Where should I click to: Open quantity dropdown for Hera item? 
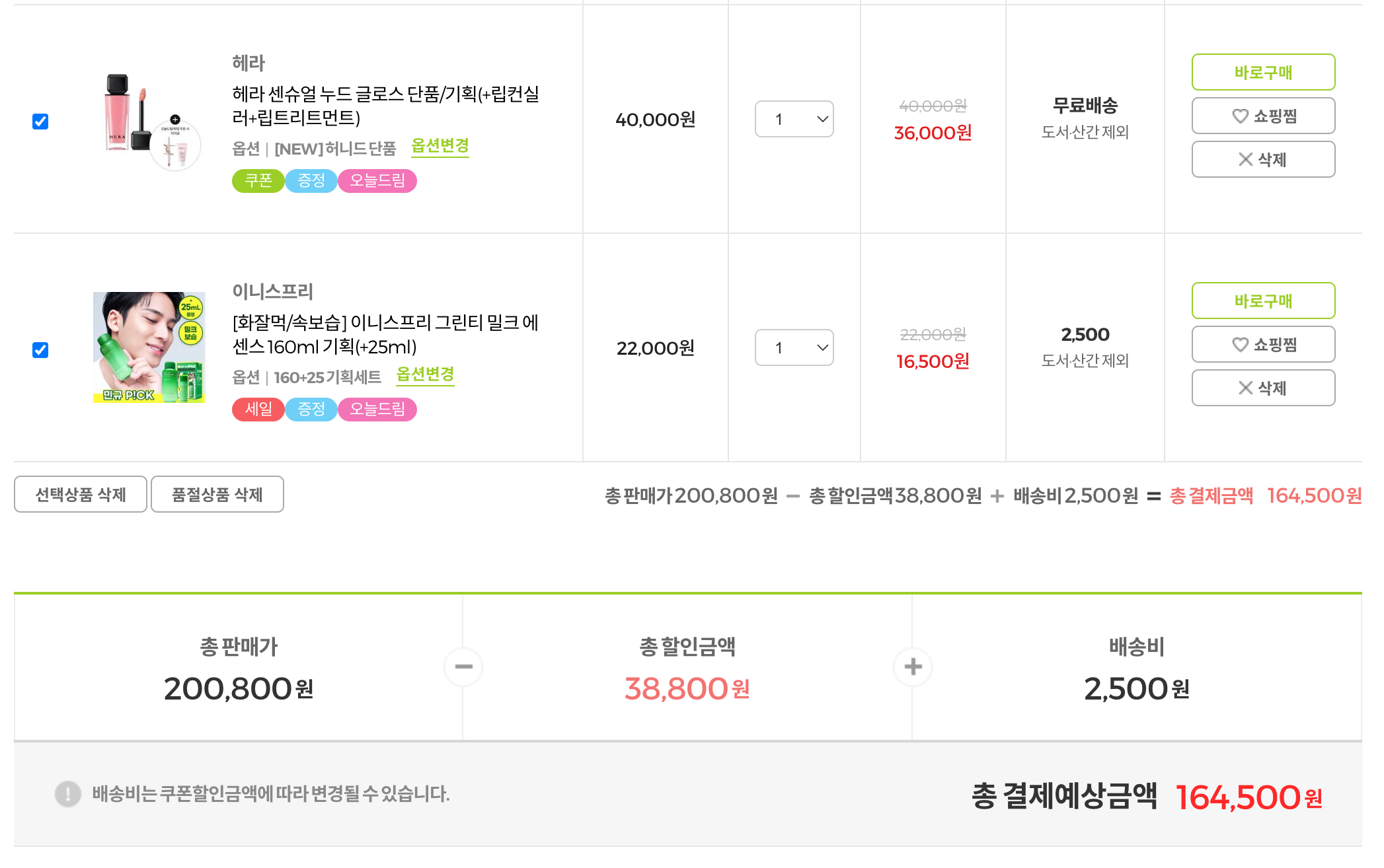coord(794,119)
